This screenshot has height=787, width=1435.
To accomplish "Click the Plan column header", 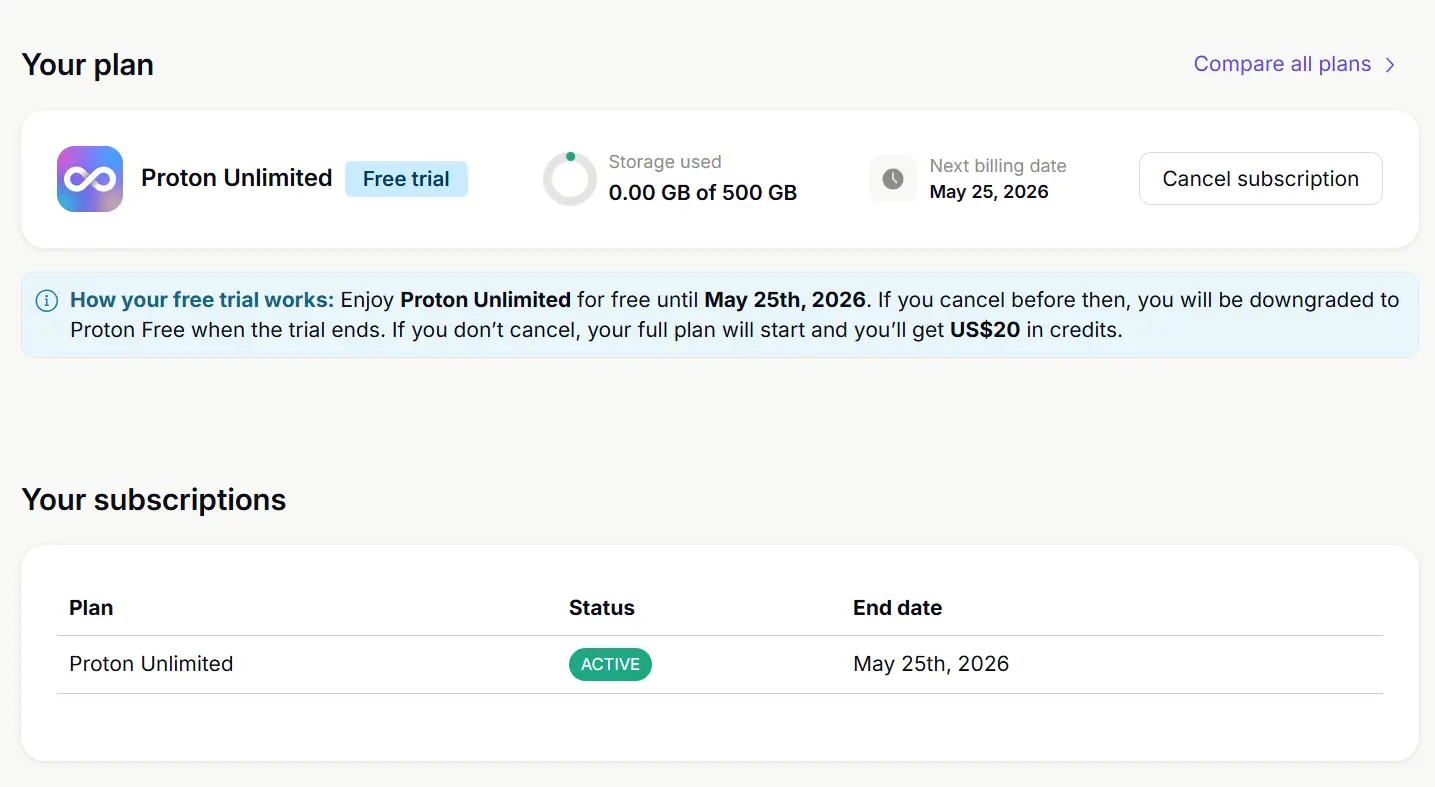I will 91,608.
